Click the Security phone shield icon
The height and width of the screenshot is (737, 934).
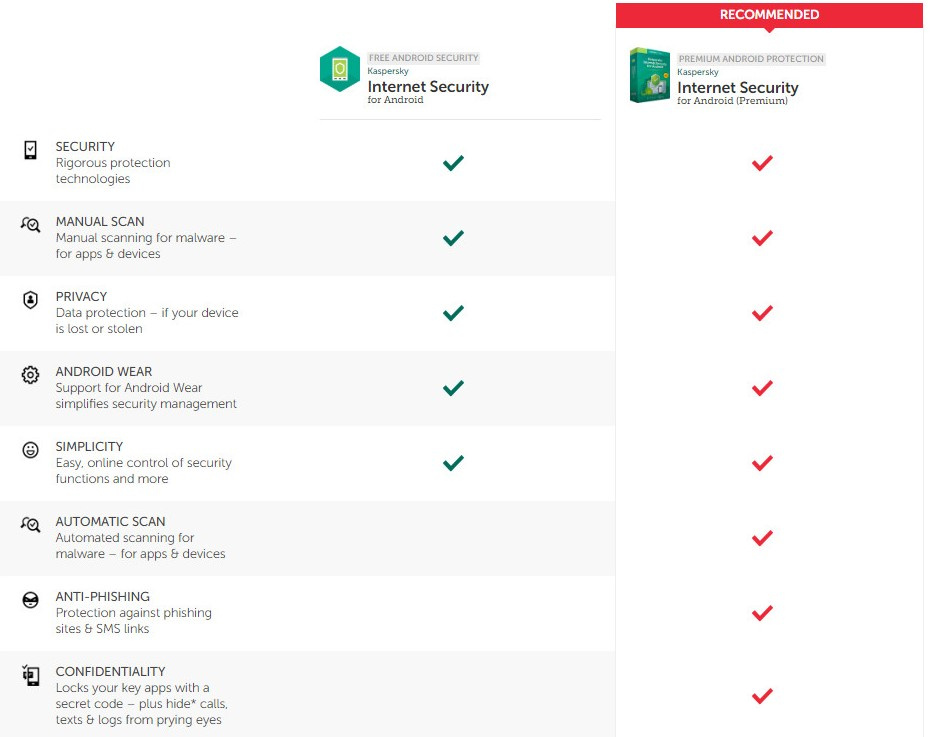click(30, 150)
